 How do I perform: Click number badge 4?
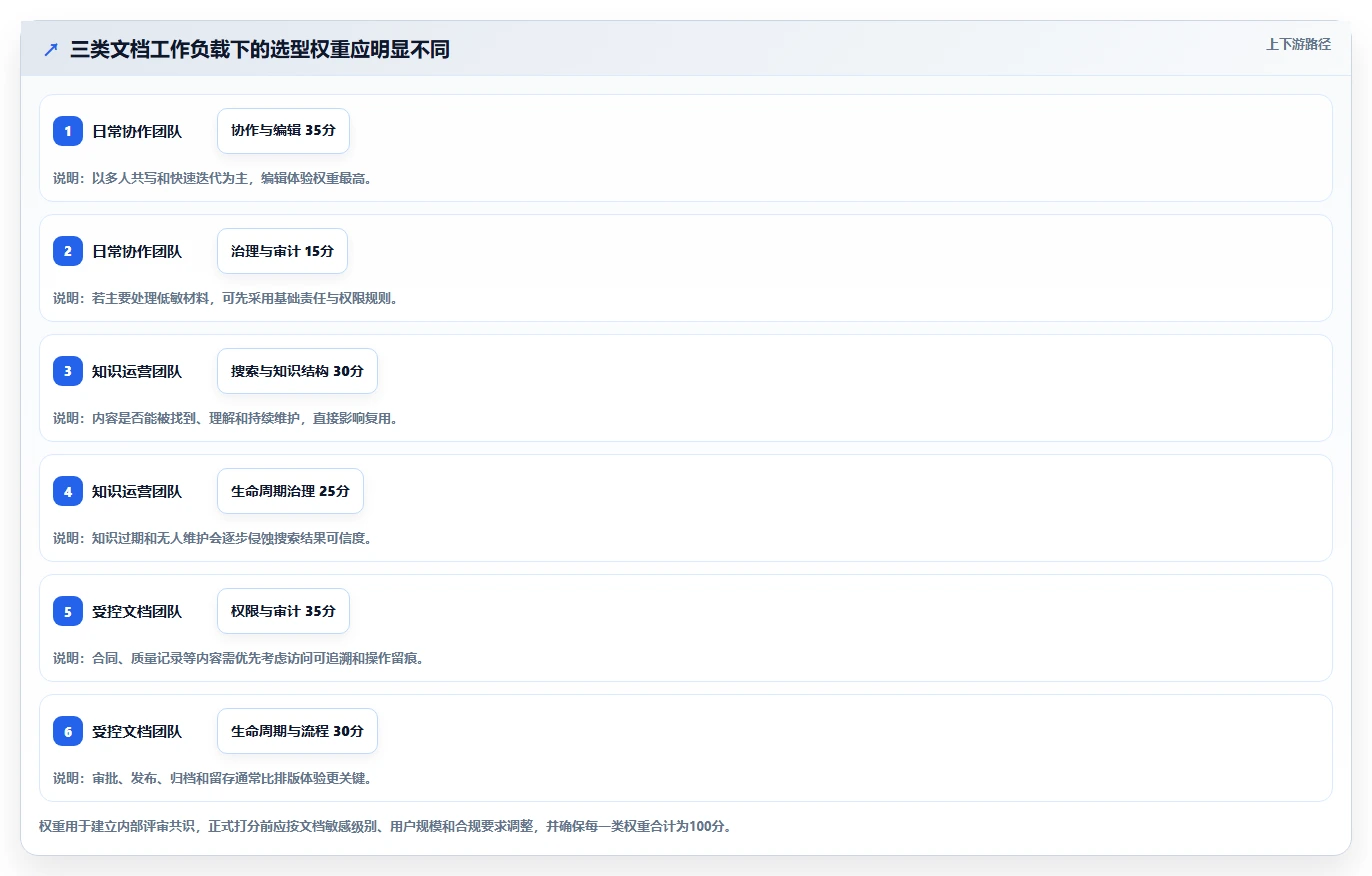tap(68, 491)
